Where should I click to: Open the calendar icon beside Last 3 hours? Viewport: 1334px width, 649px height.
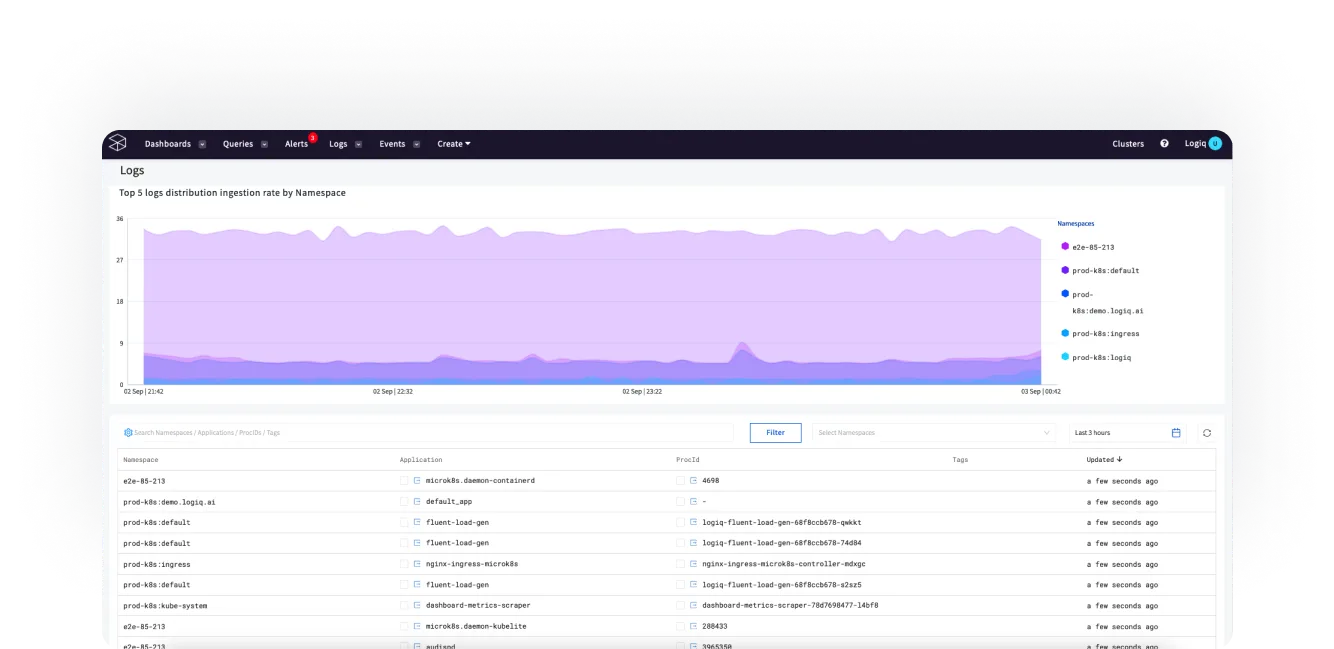[x=1176, y=433]
